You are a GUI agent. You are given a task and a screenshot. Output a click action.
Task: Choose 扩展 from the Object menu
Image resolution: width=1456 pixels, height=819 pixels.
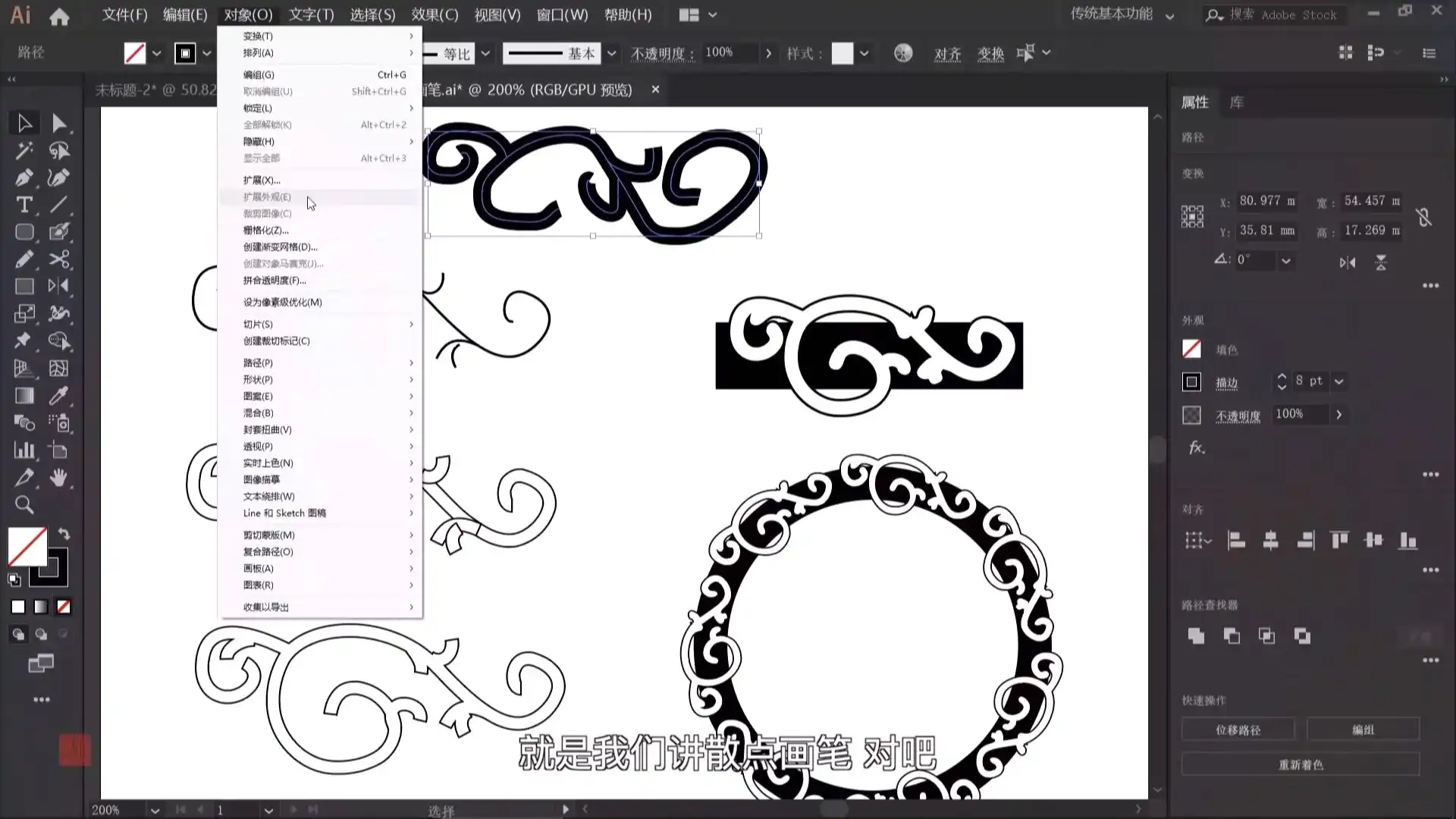(262, 180)
